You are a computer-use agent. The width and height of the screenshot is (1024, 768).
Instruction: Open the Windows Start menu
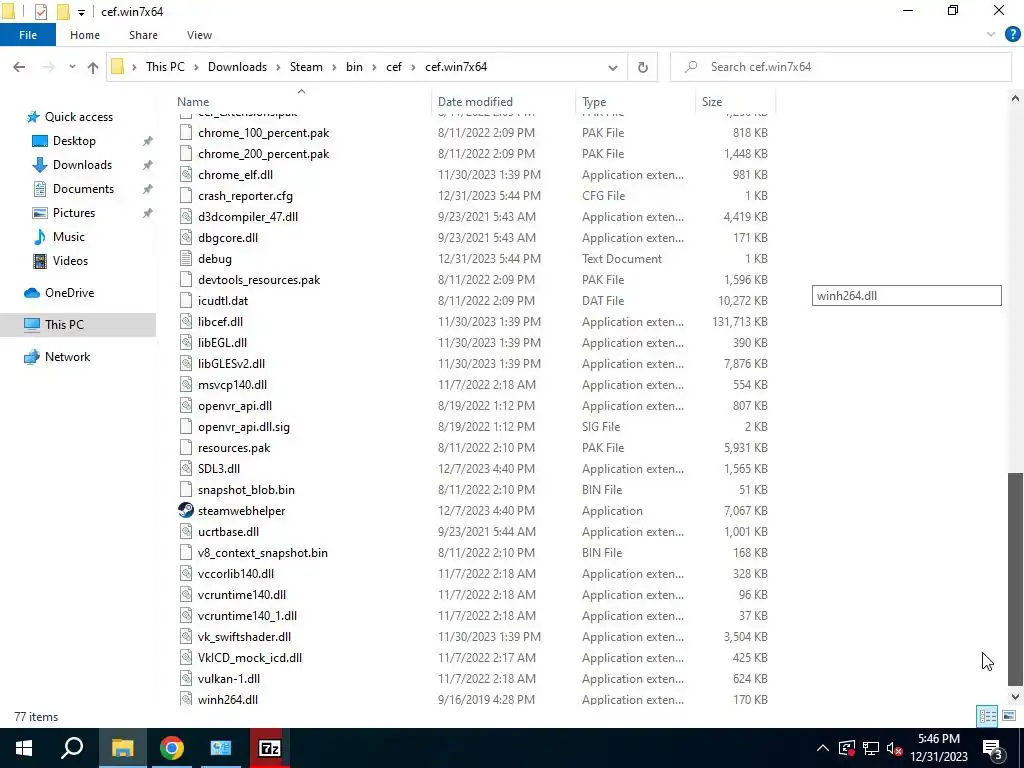[24, 748]
